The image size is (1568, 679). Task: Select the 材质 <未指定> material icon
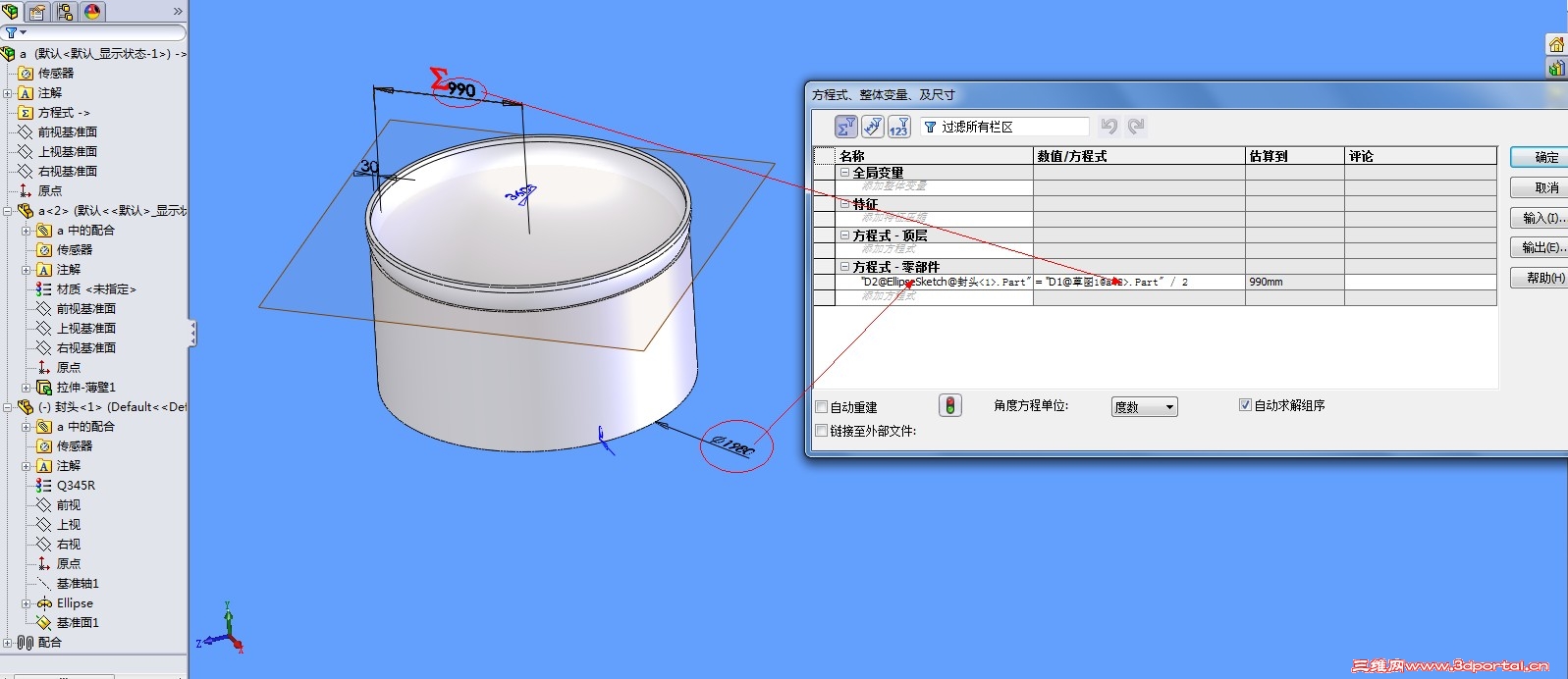43,289
